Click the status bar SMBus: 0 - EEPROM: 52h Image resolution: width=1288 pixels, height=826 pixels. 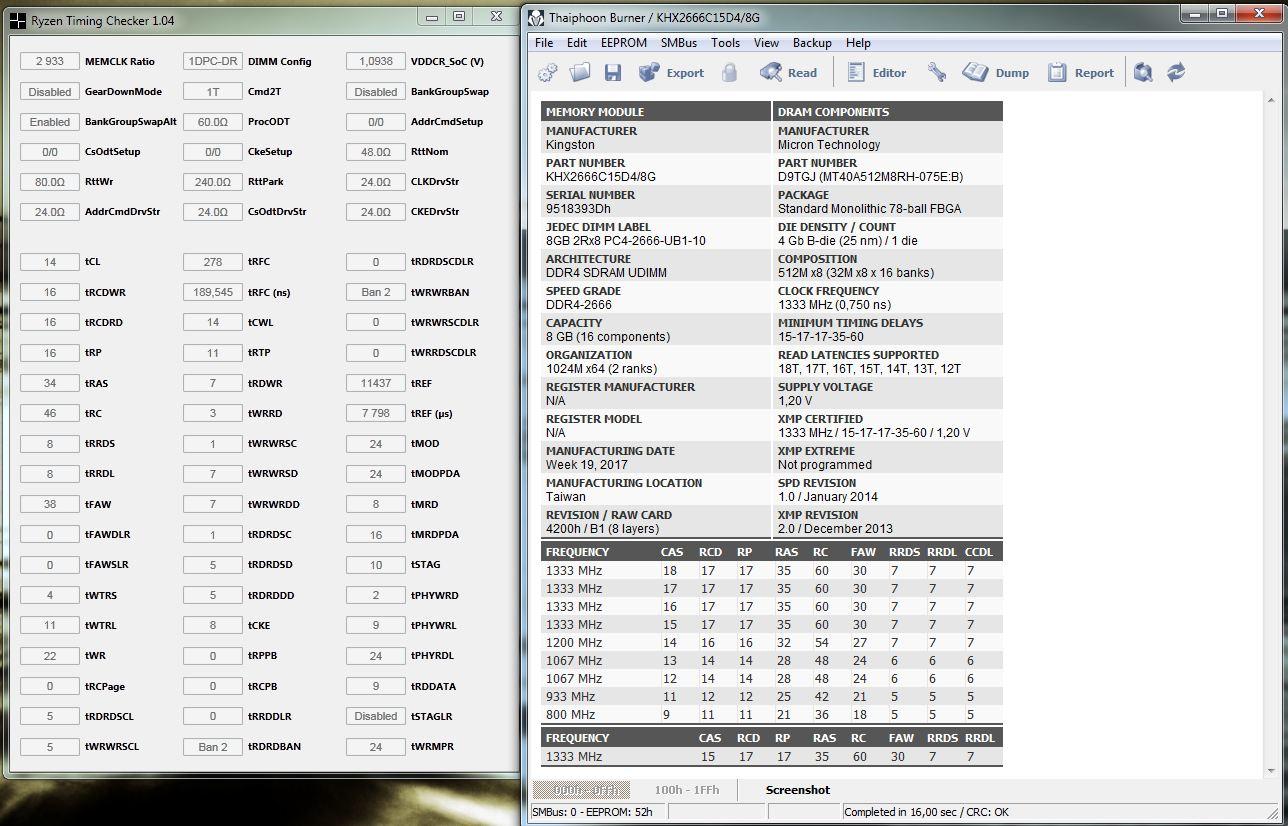tap(592, 812)
